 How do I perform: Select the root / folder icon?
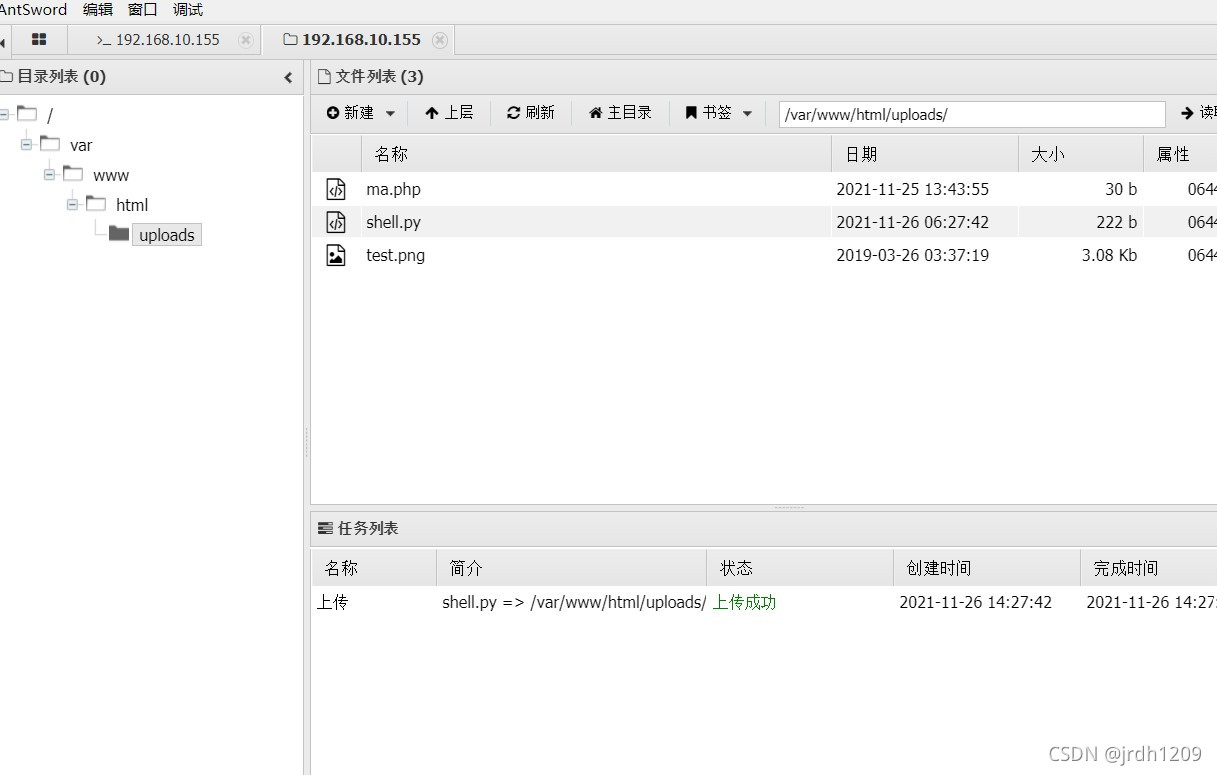coord(27,114)
